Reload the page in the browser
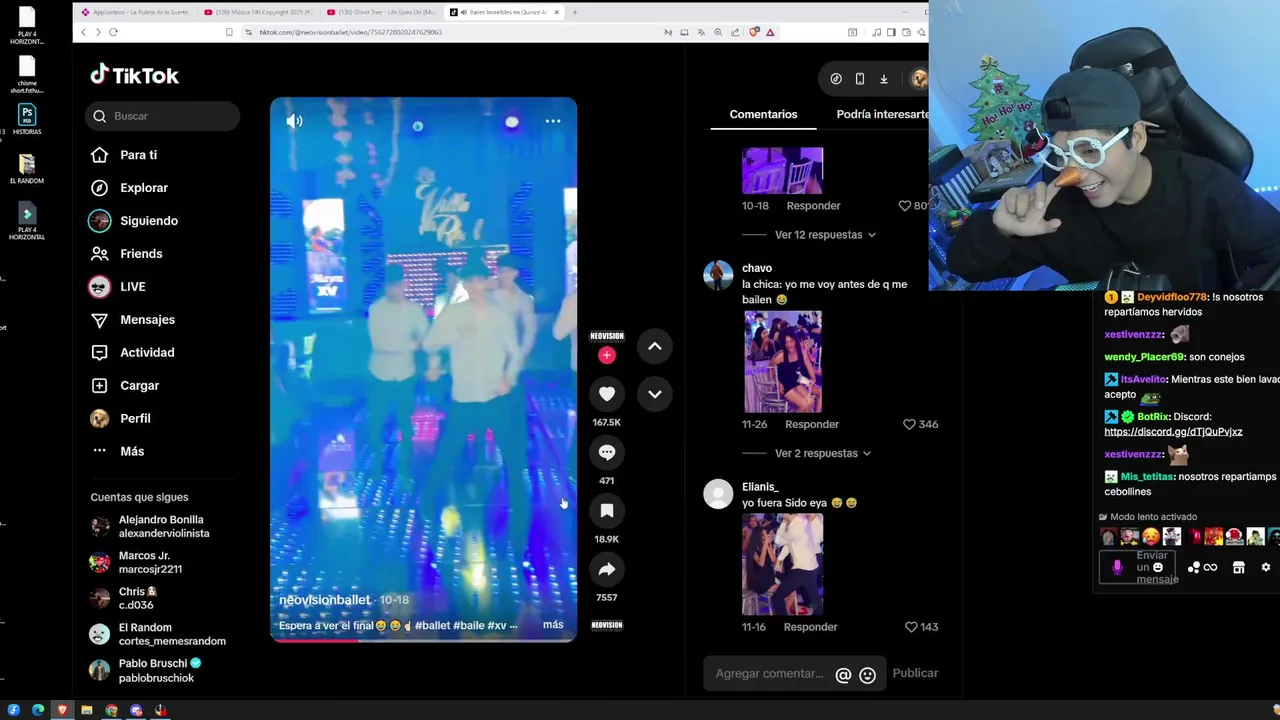Image resolution: width=1280 pixels, height=720 pixels. pyautogui.click(x=113, y=32)
